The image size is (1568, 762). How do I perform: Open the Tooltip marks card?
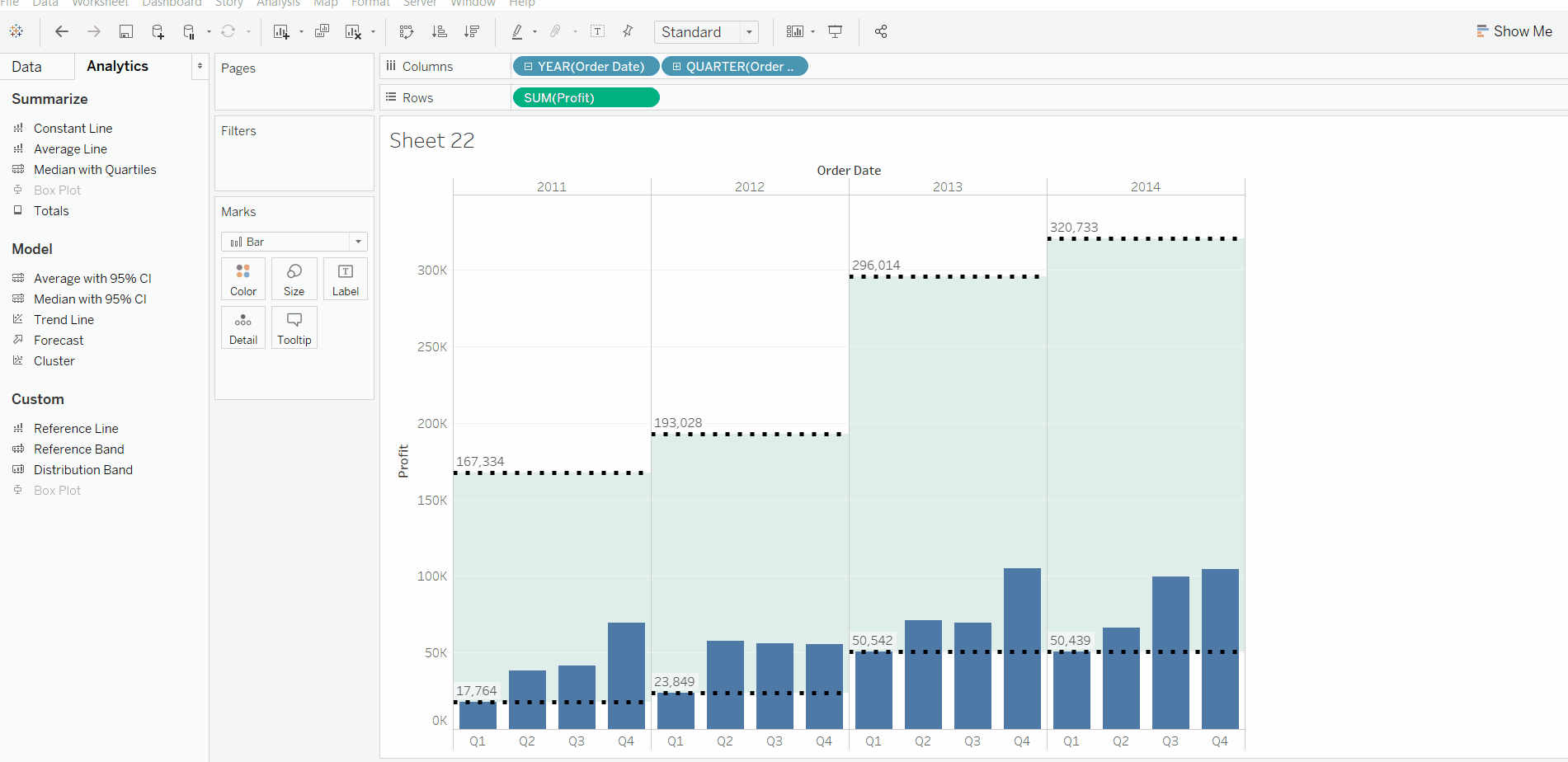coord(294,327)
